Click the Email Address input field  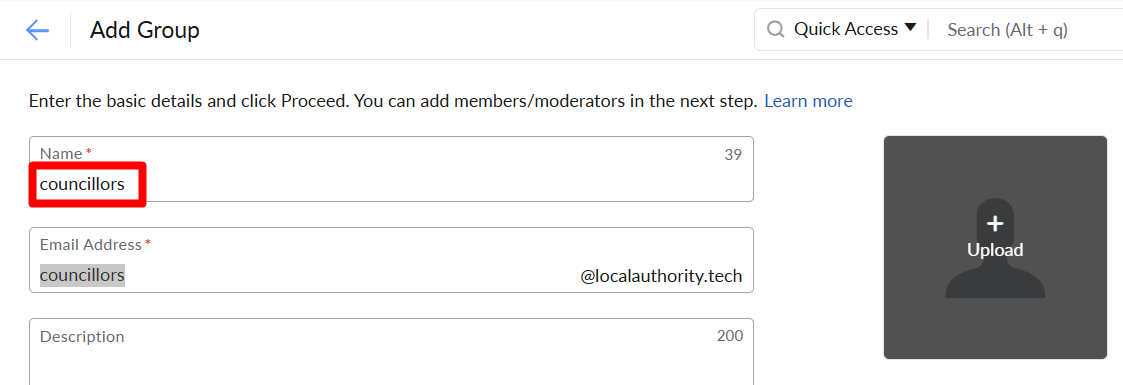(391, 260)
